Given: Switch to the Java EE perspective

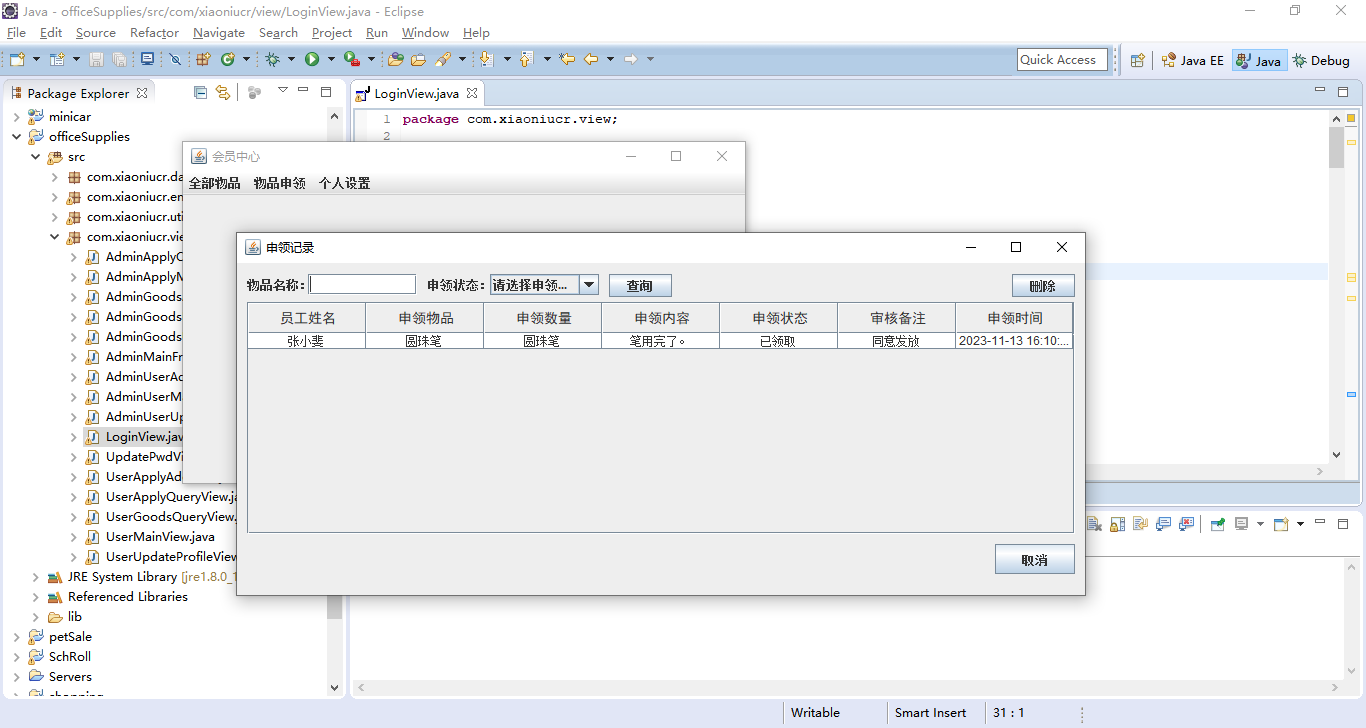Looking at the screenshot, I should tap(1192, 60).
